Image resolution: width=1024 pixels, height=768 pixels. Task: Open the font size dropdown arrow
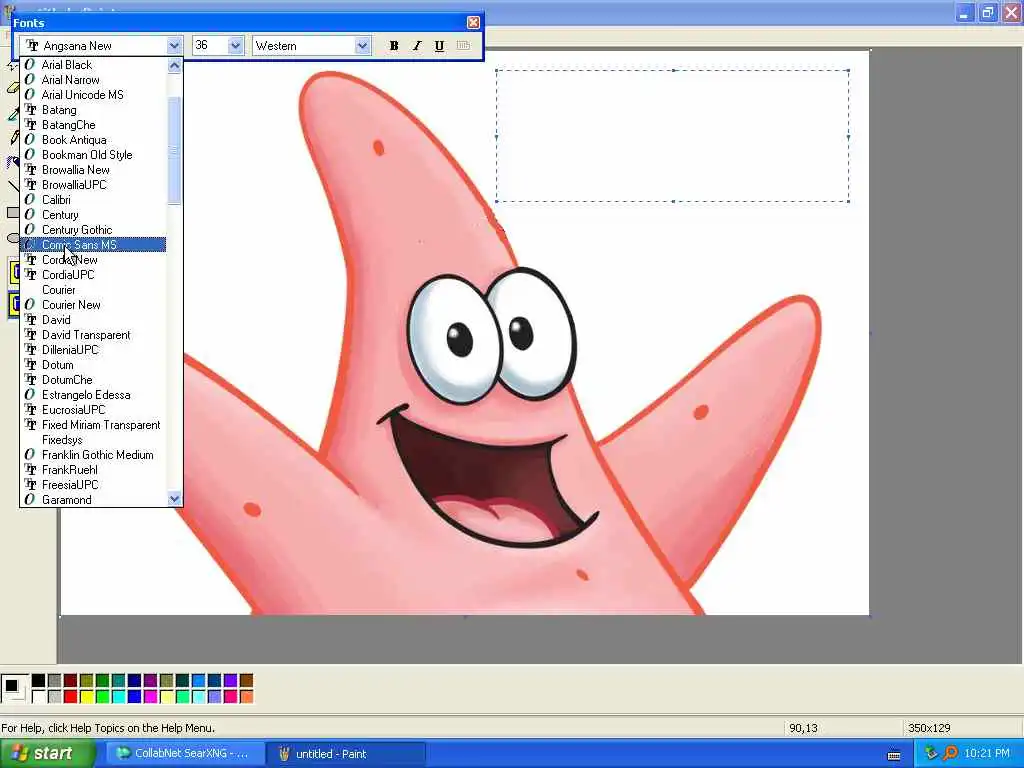235,46
